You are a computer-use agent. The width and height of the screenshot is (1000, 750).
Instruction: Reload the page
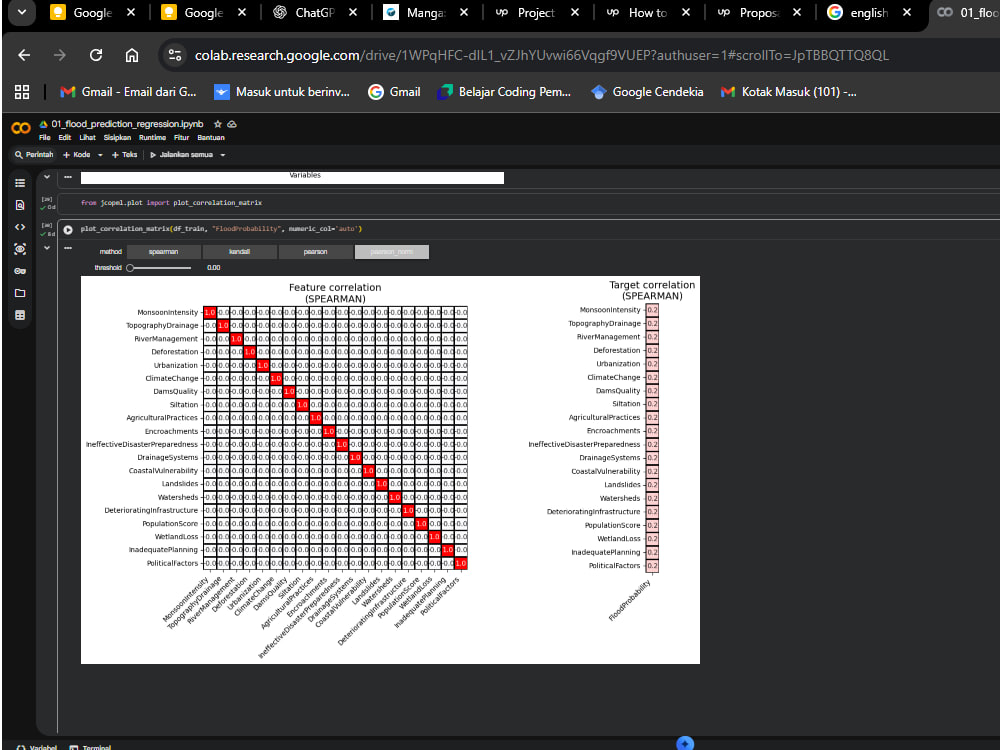pyautogui.click(x=96, y=55)
